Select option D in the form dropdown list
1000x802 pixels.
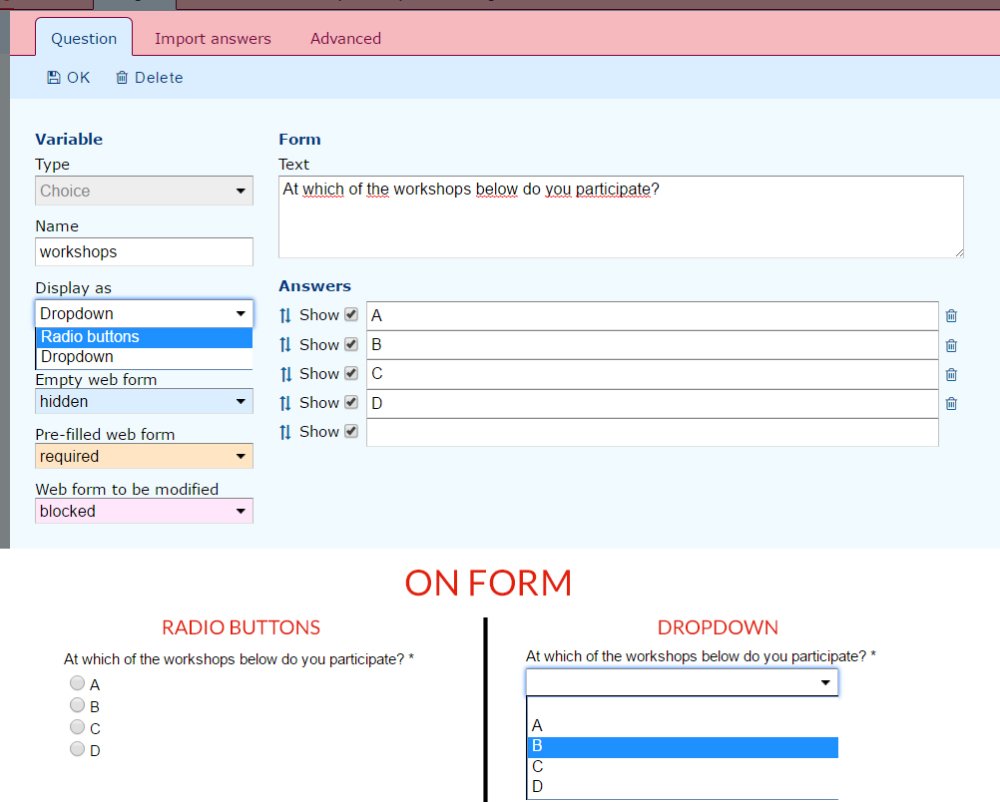pos(682,787)
